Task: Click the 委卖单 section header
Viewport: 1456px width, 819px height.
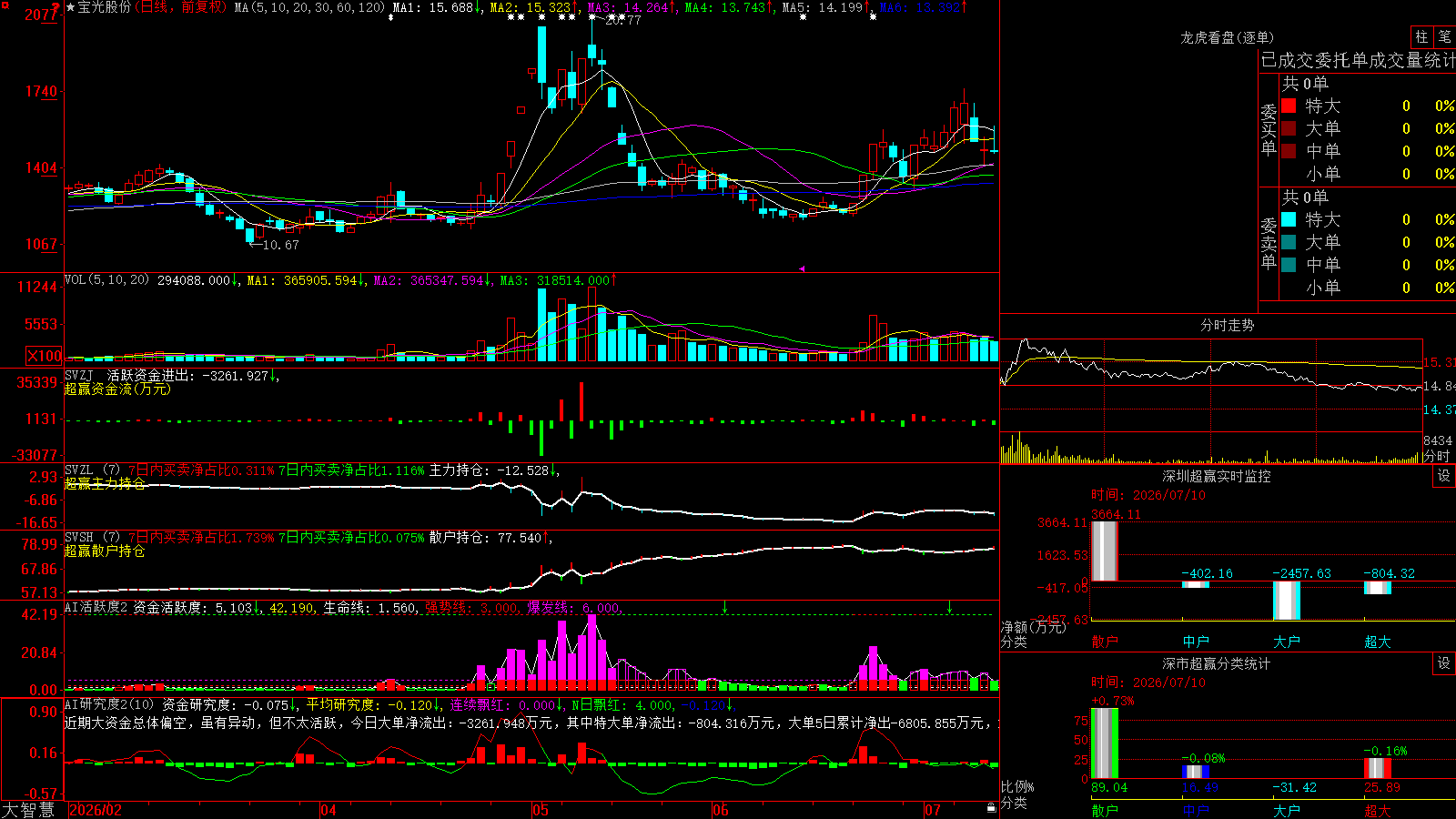Action: coord(1269,243)
